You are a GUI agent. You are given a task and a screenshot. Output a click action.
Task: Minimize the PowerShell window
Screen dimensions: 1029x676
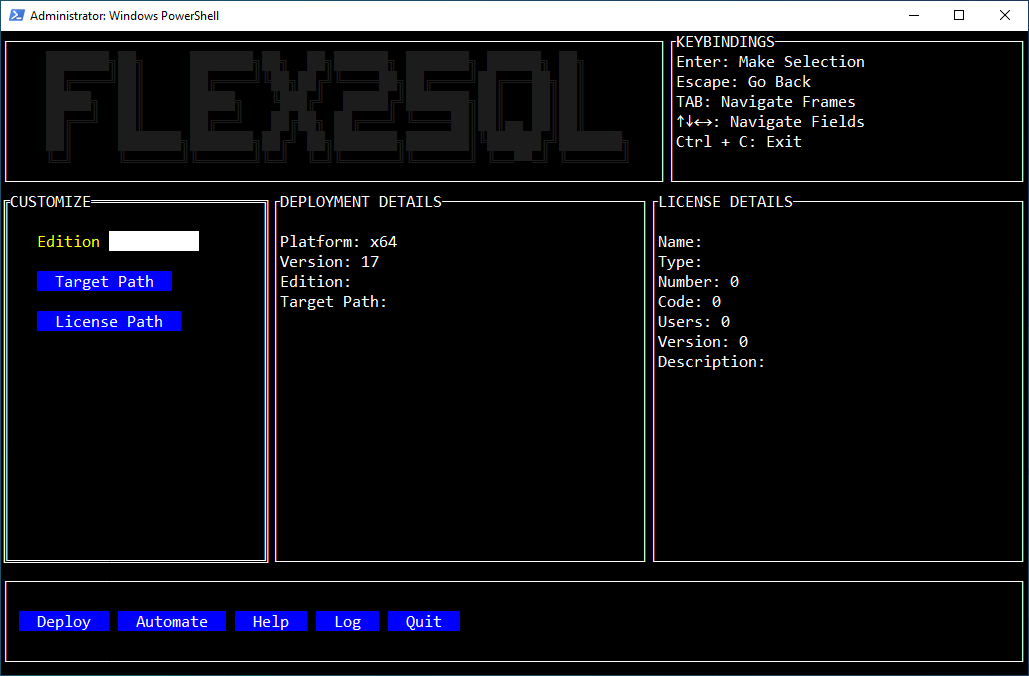pyautogui.click(x=913, y=15)
